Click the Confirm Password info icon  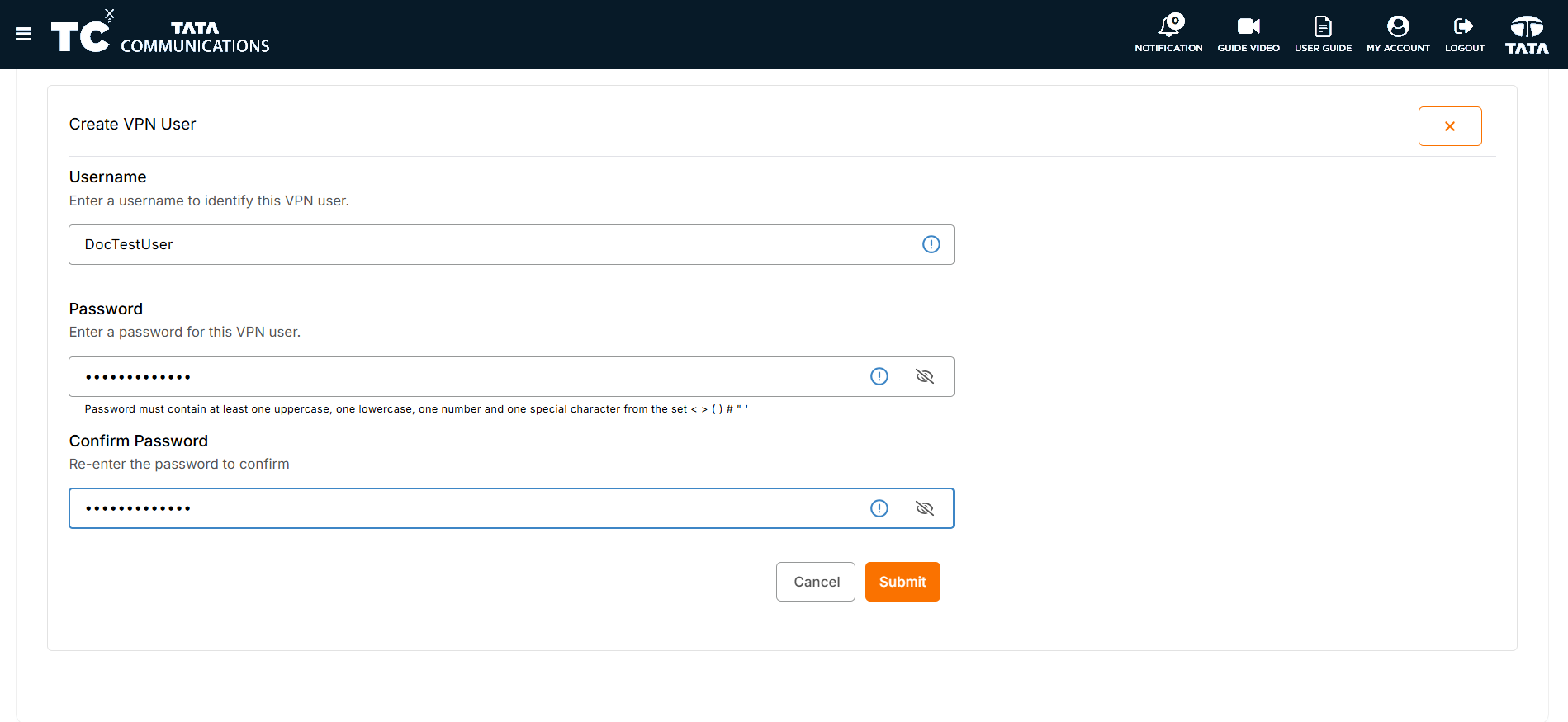coord(879,508)
